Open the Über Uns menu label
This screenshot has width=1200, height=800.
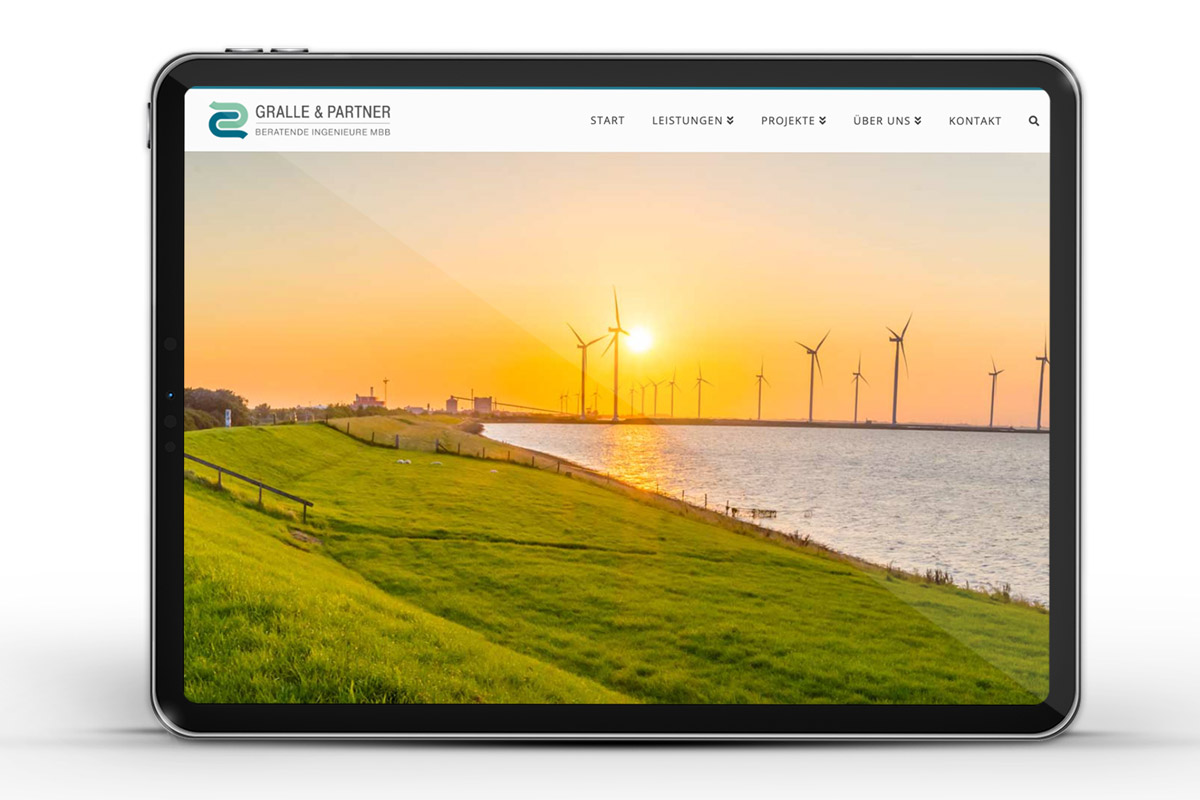[881, 121]
